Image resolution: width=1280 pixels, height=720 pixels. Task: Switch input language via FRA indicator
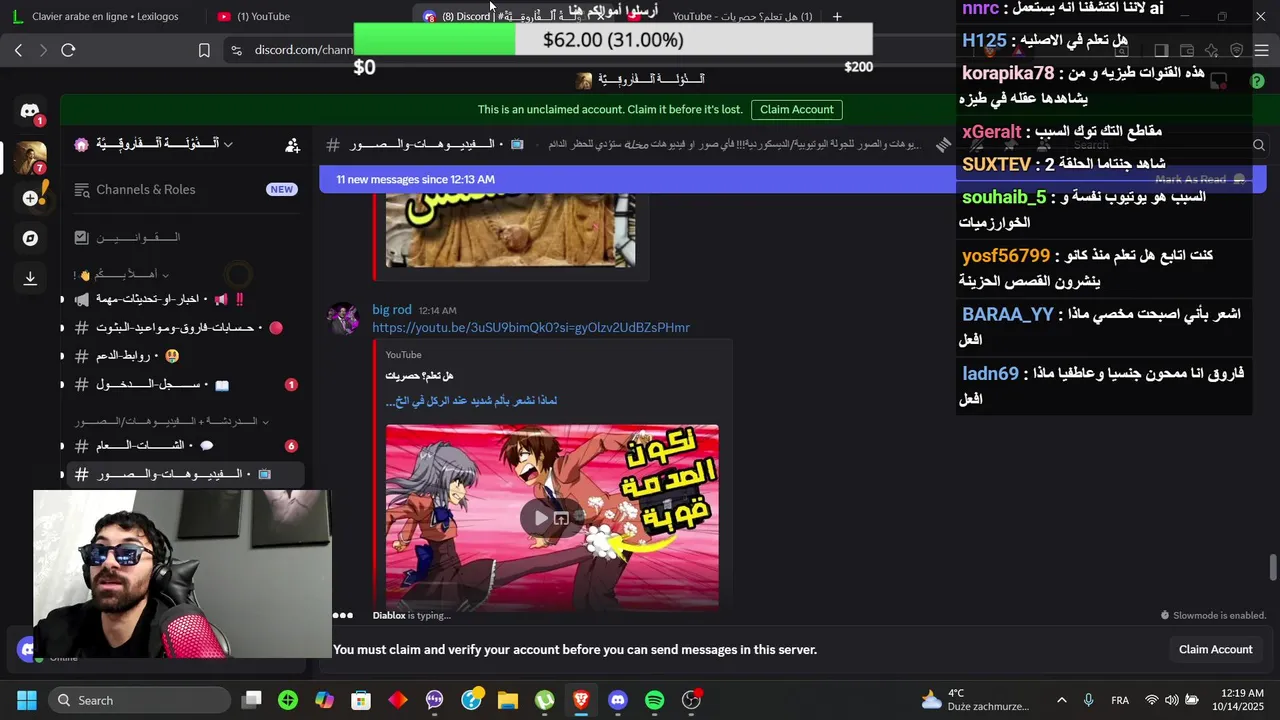[1120, 700]
